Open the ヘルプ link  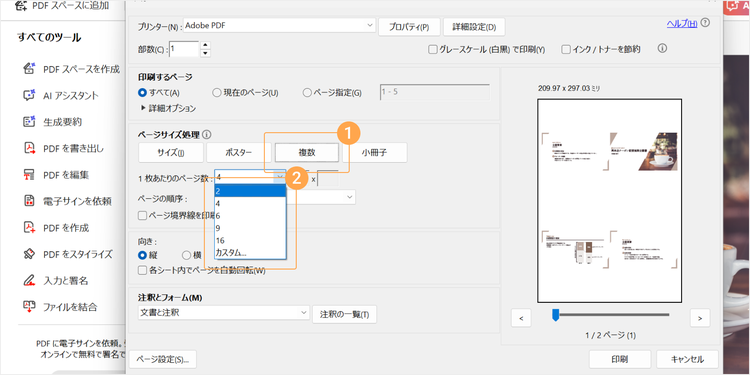coord(682,23)
